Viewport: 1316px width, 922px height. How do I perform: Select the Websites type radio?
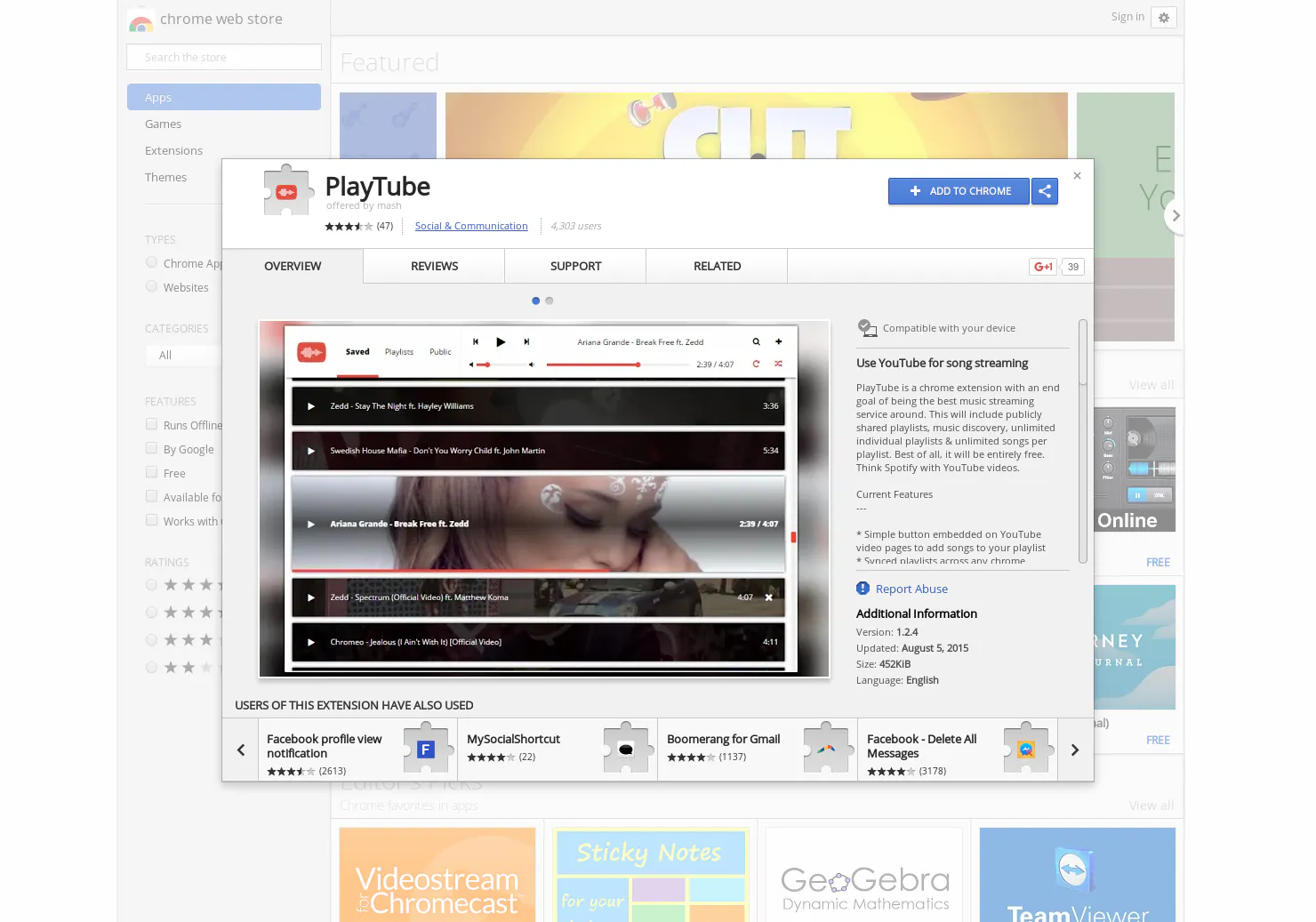click(151, 286)
